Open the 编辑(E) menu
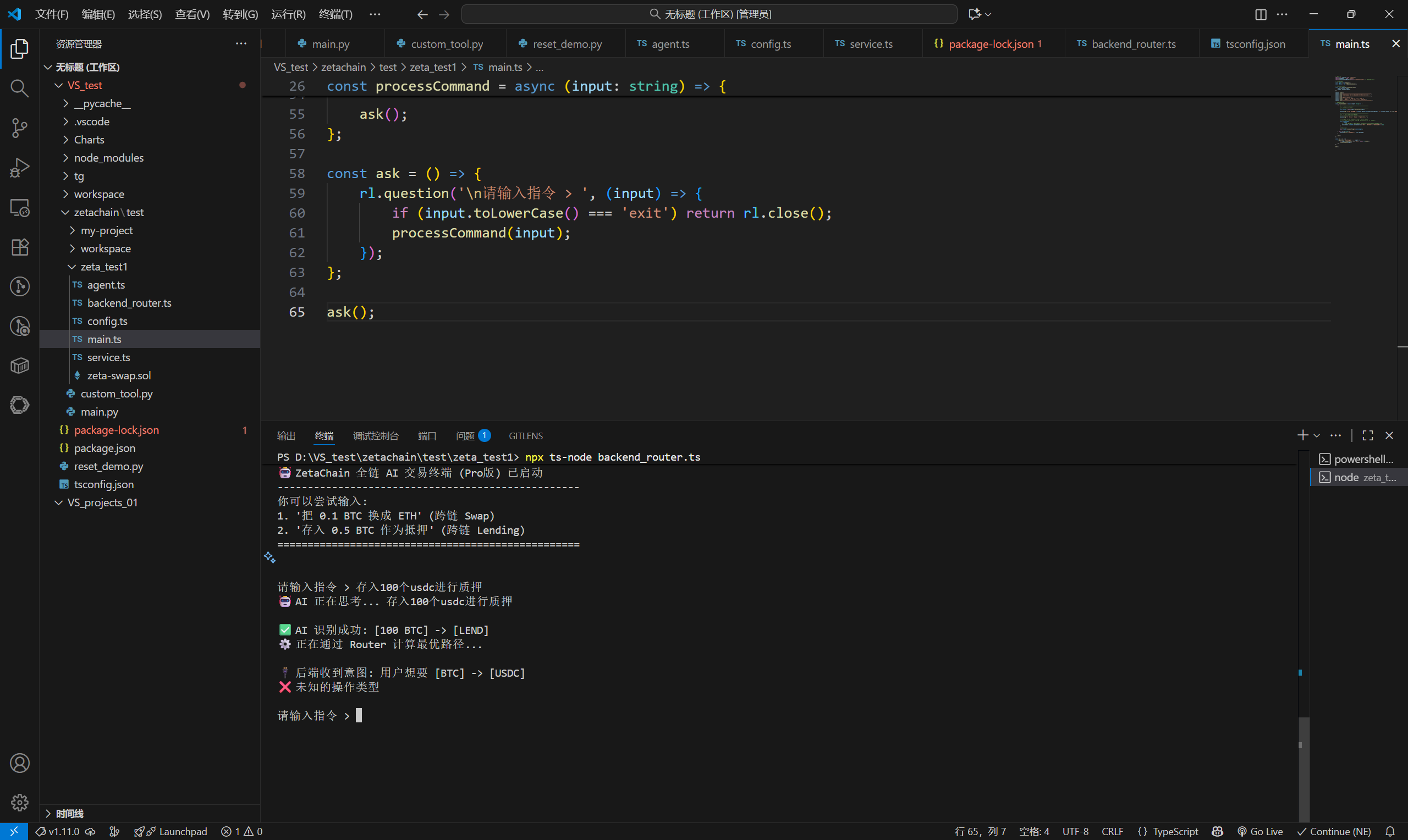The width and height of the screenshot is (1408, 840). tap(98, 14)
